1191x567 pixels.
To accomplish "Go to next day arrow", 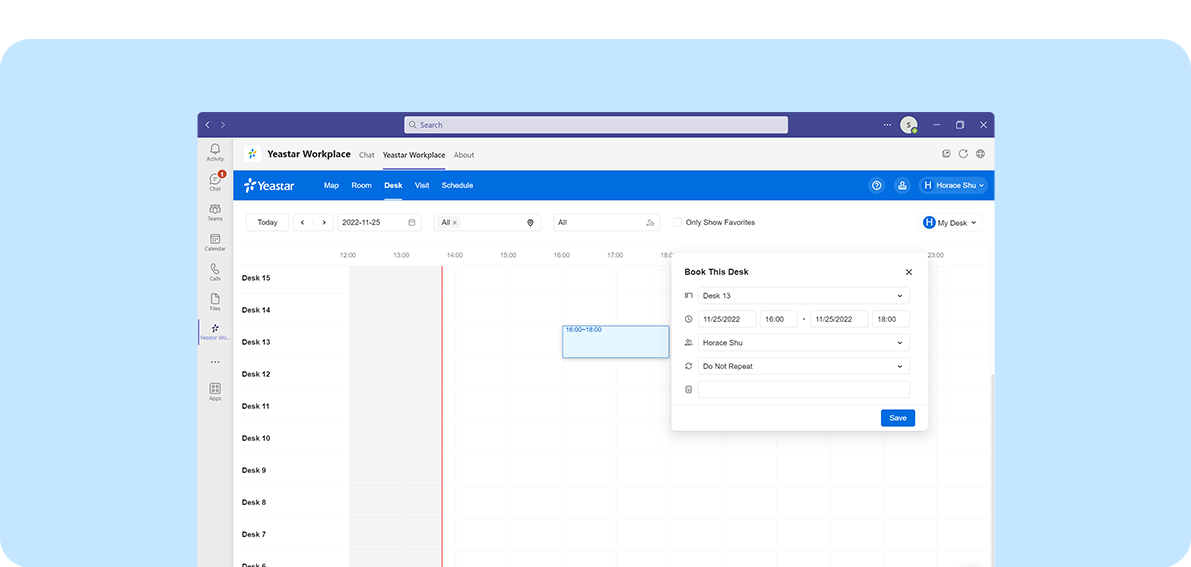I will coord(324,223).
